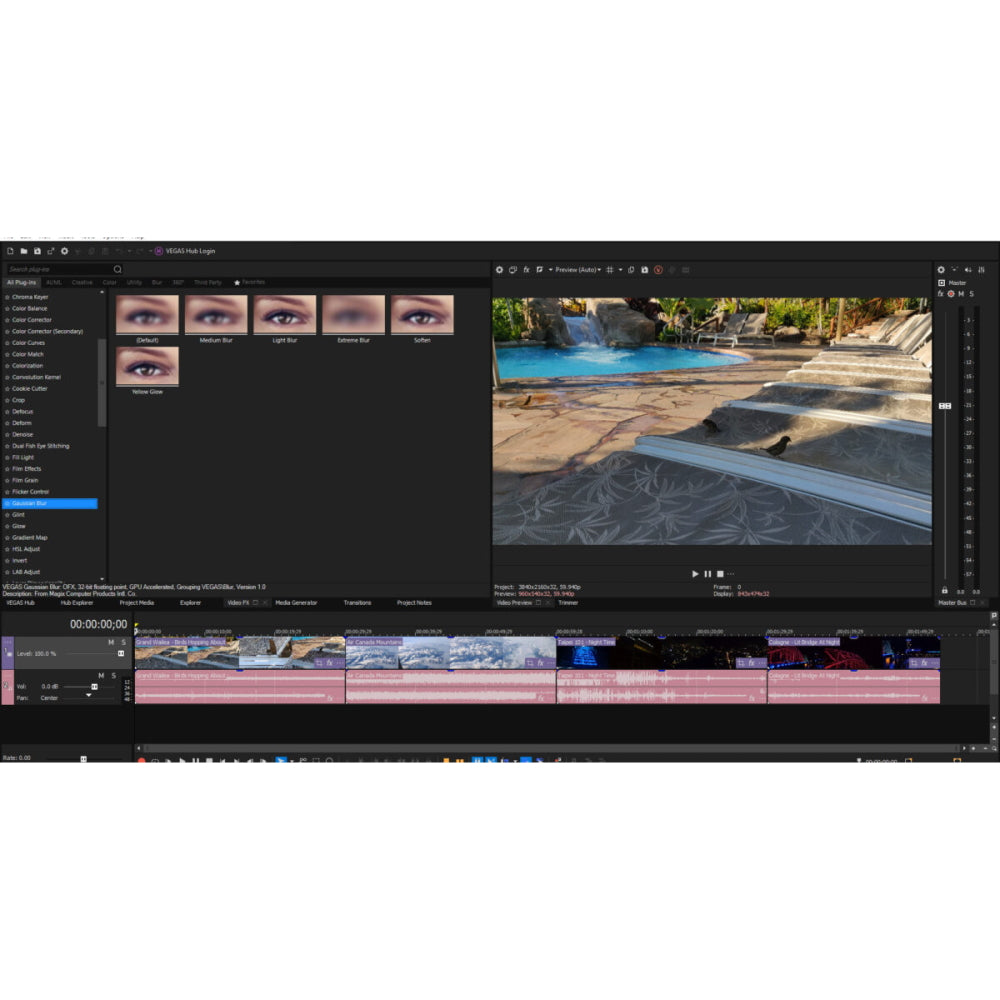Solo the video track with S button
Viewport: 1000px width, 1000px height.
[124, 642]
